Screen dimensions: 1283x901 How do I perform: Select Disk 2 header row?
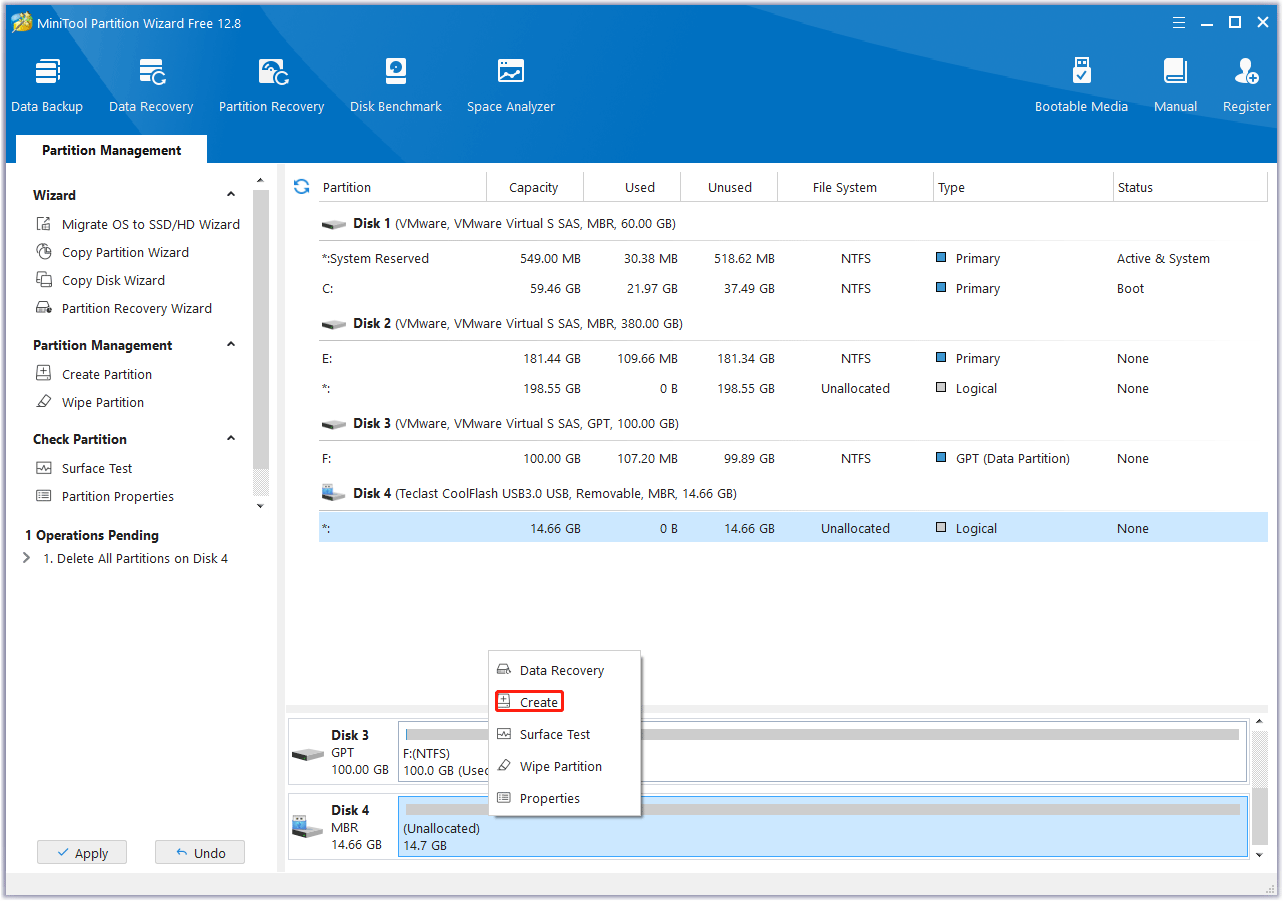pyautogui.click(x=793, y=324)
